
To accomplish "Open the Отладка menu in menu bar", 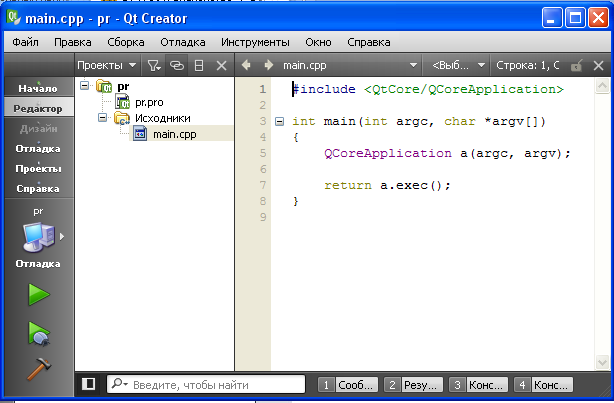I will tap(183, 42).
